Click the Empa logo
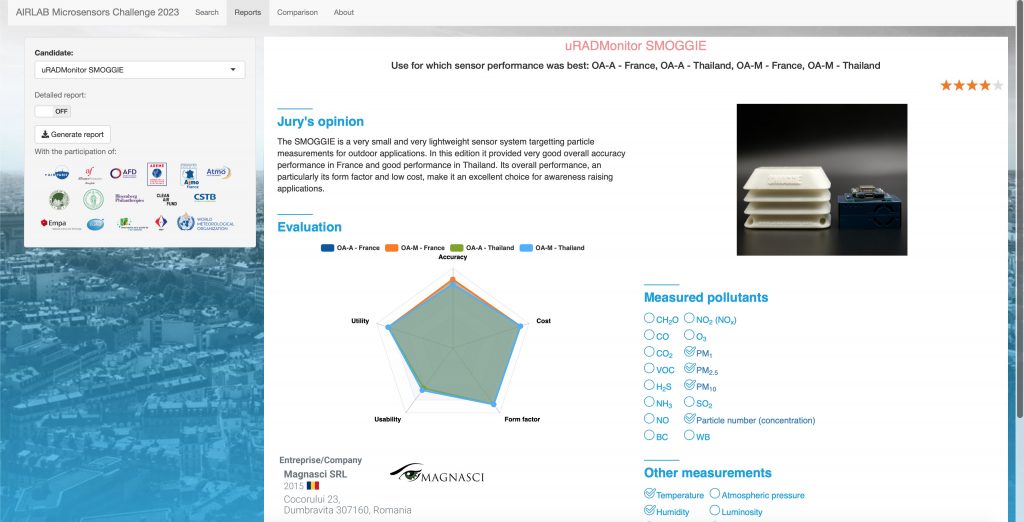Viewport: 1024px width, 522px height. pos(53,223)
